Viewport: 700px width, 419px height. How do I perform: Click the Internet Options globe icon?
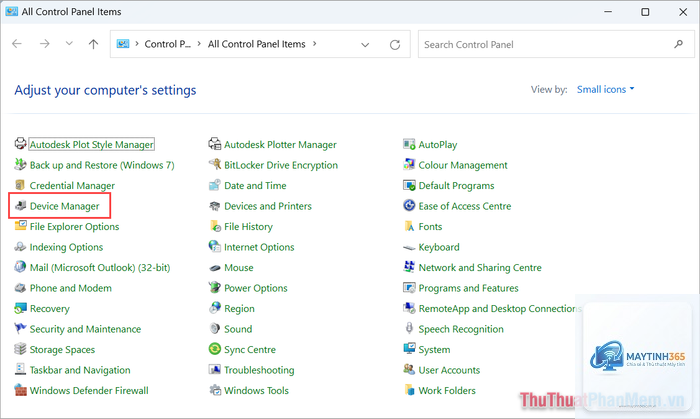pos(215,246)
